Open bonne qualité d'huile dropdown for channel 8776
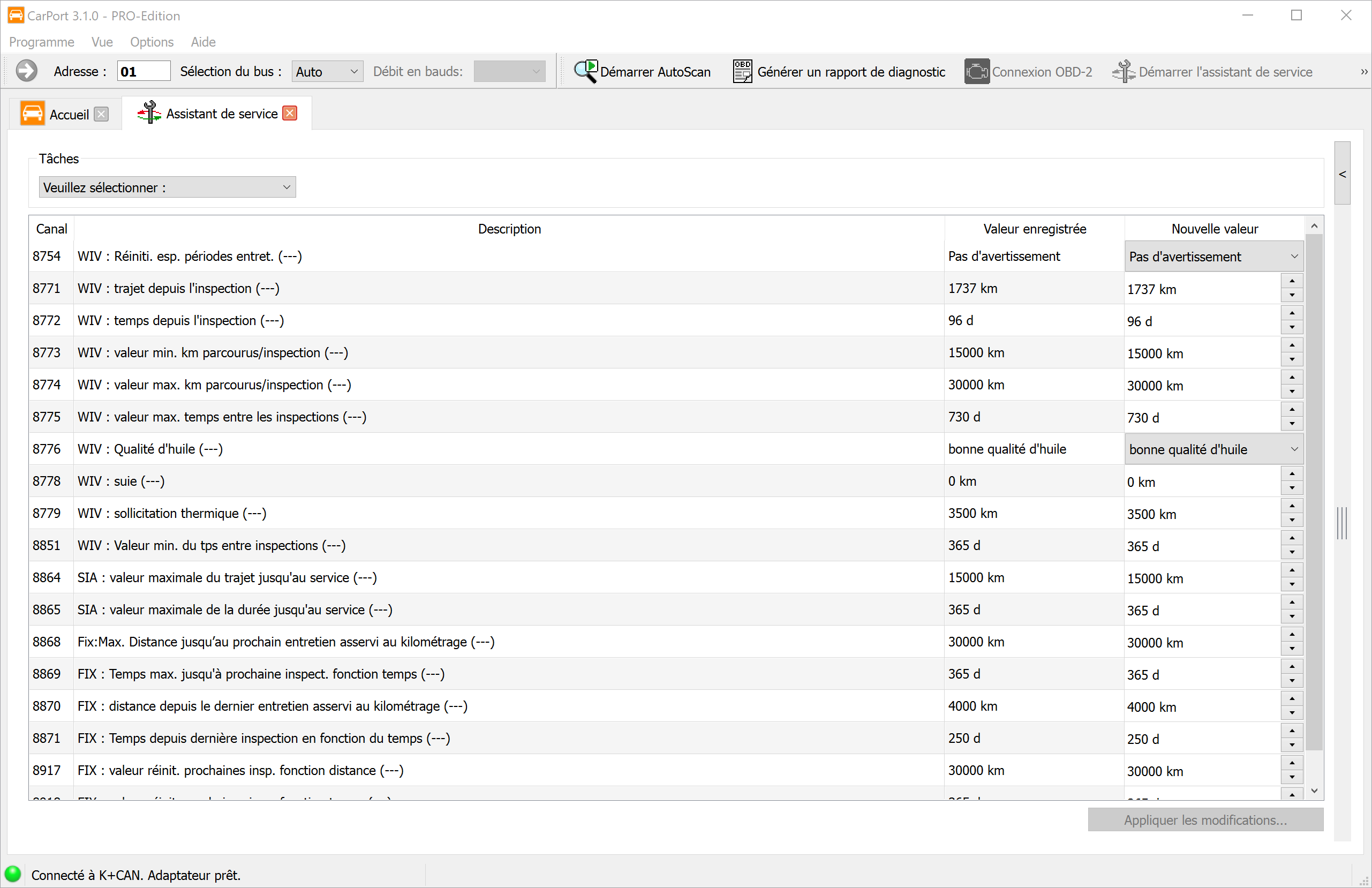1372x888 pixels. [1213, 449]
